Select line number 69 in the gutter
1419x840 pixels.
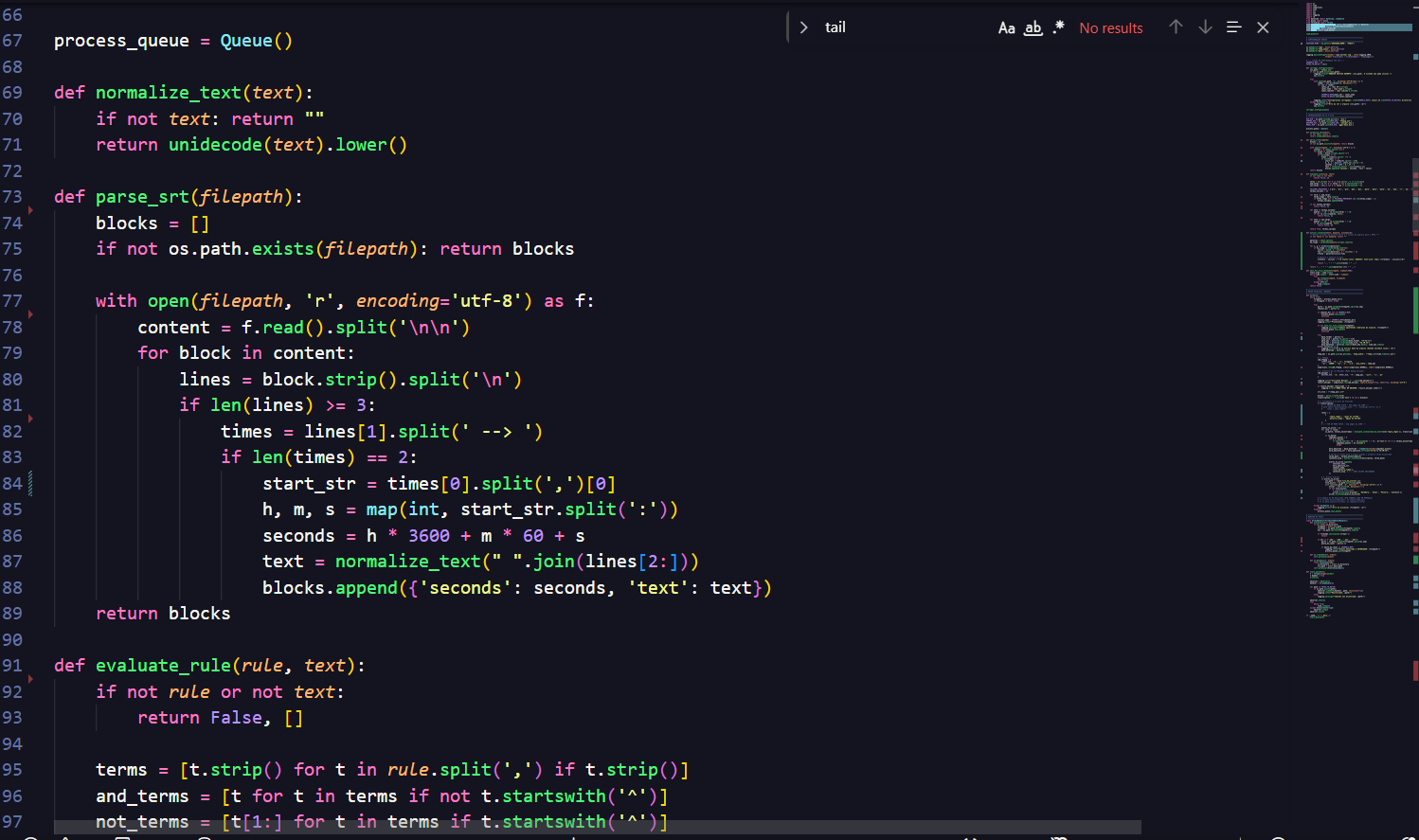pos(12,93)
